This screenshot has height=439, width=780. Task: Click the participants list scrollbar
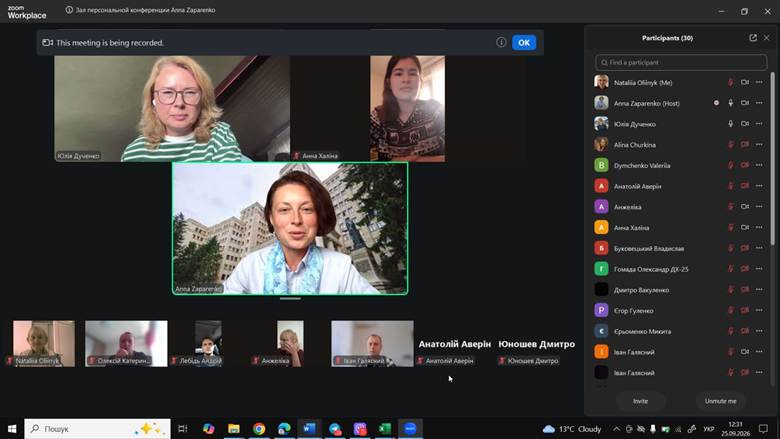point(773,158)
